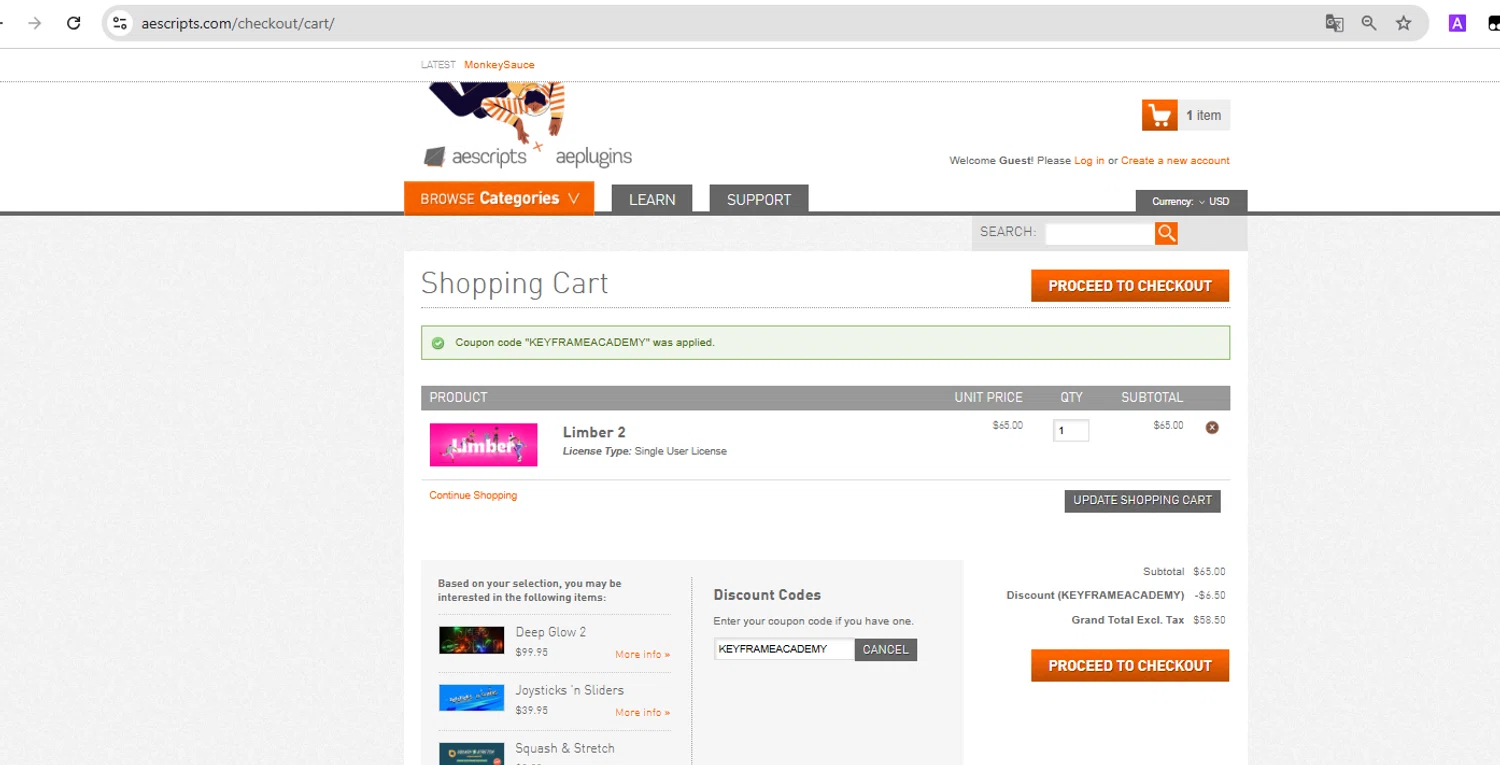Bookmark this page with the star icon
The width and height of the screenshot is (1500, 765).
coord(1404,23)
